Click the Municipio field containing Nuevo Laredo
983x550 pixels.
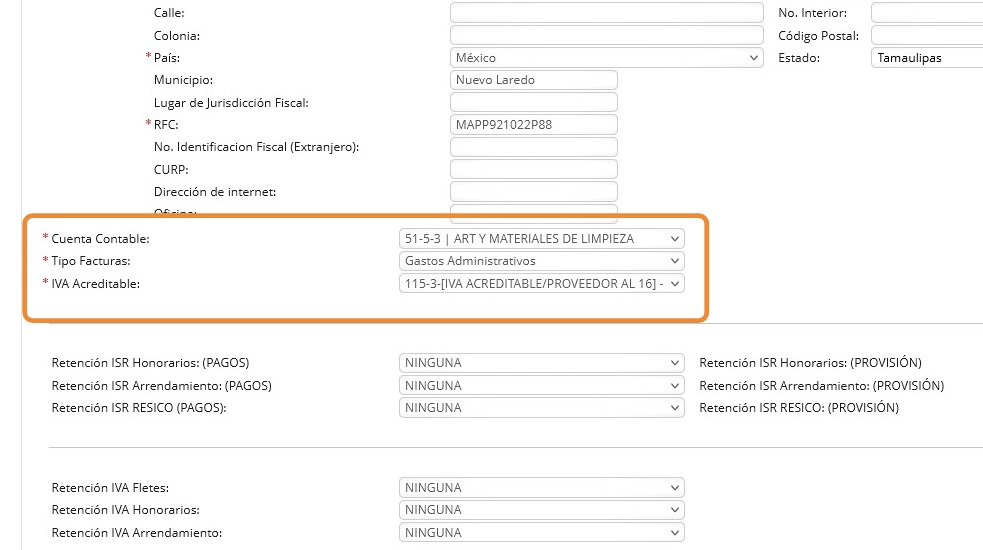(534, 80)
